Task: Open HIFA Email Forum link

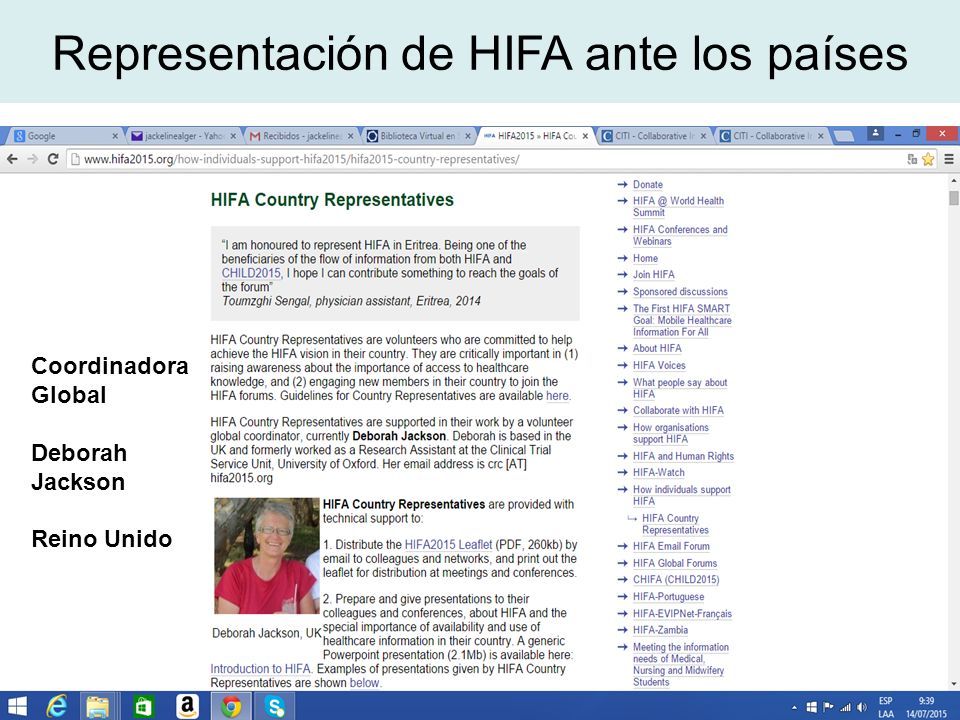Action: (x=672, y=546)
